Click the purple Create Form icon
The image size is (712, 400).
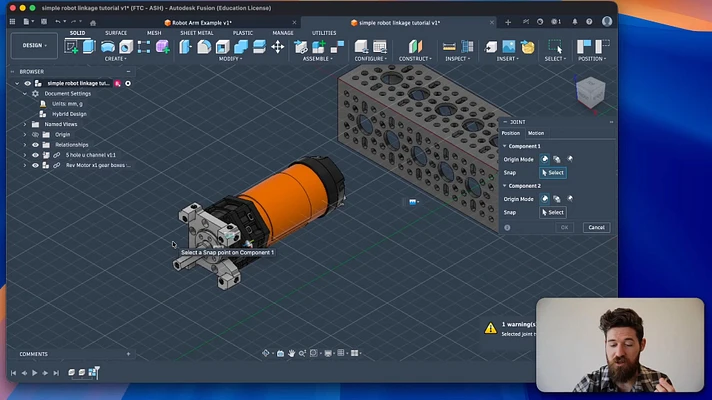[x=163, y=46]
